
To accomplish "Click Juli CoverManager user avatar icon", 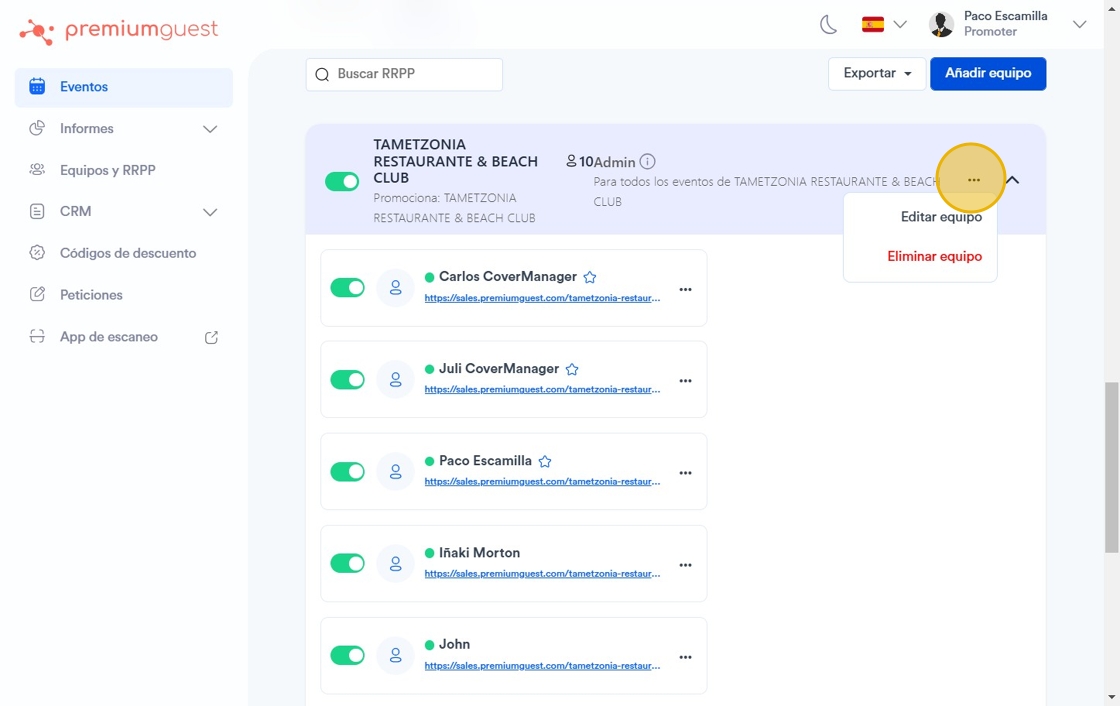I will 395,379.
